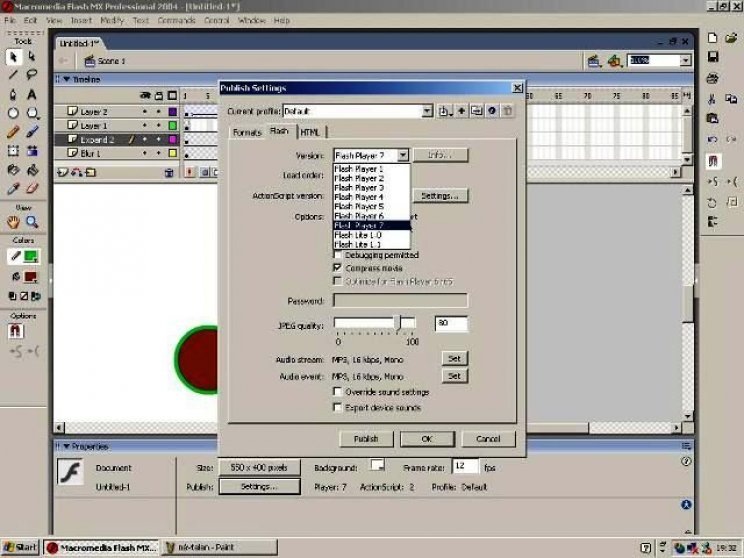Click the create new profile plus icon
This screenshot has width=744, height=558.
(x=461, y=111)
